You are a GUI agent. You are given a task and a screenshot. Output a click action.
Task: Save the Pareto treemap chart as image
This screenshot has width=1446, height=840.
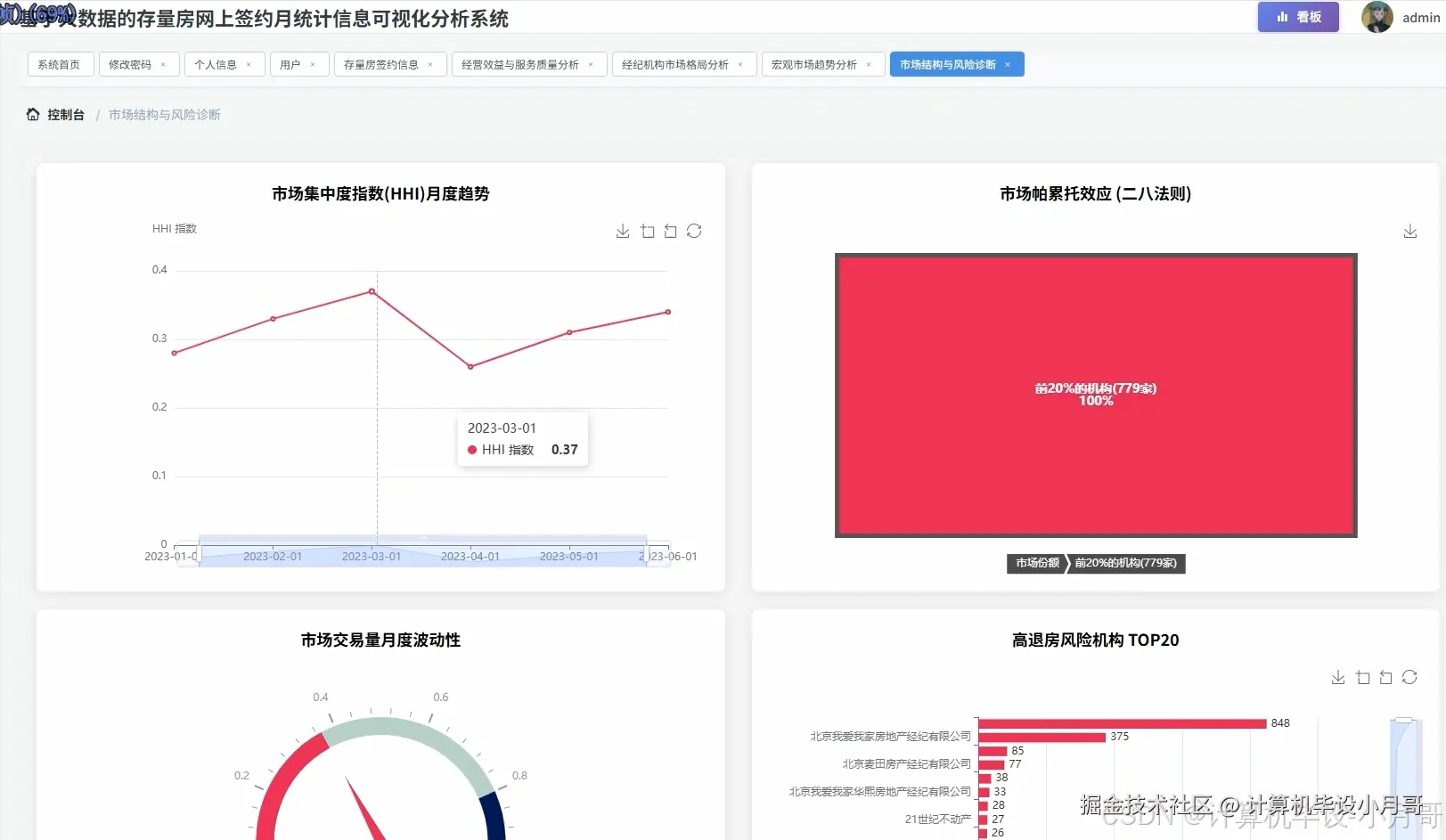(1409, 231)
